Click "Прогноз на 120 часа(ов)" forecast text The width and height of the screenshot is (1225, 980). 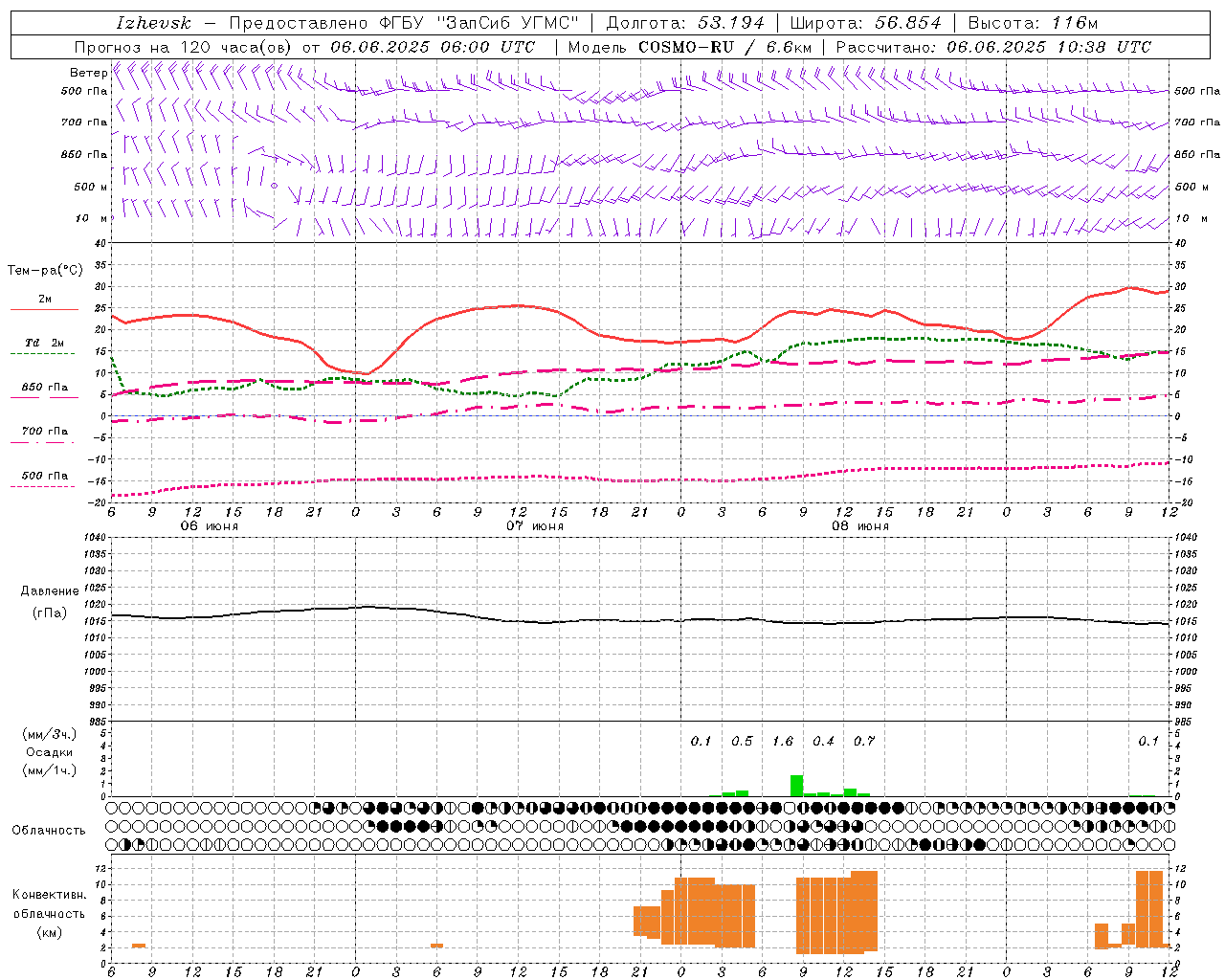[x=185, y=47]
